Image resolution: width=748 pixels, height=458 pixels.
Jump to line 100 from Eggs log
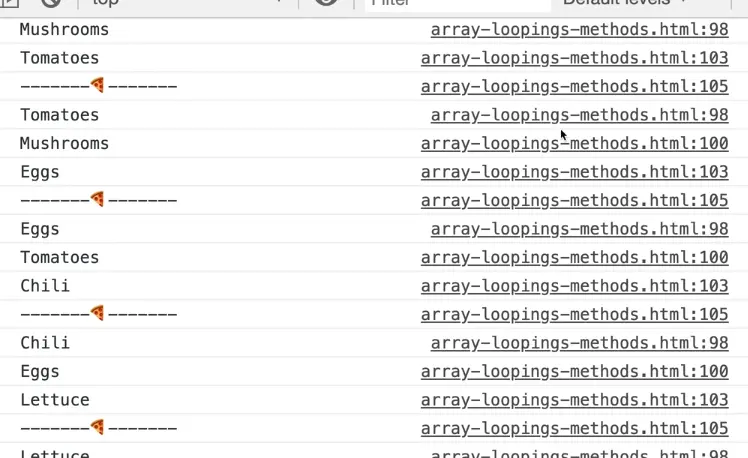click(x=574, y=372)
